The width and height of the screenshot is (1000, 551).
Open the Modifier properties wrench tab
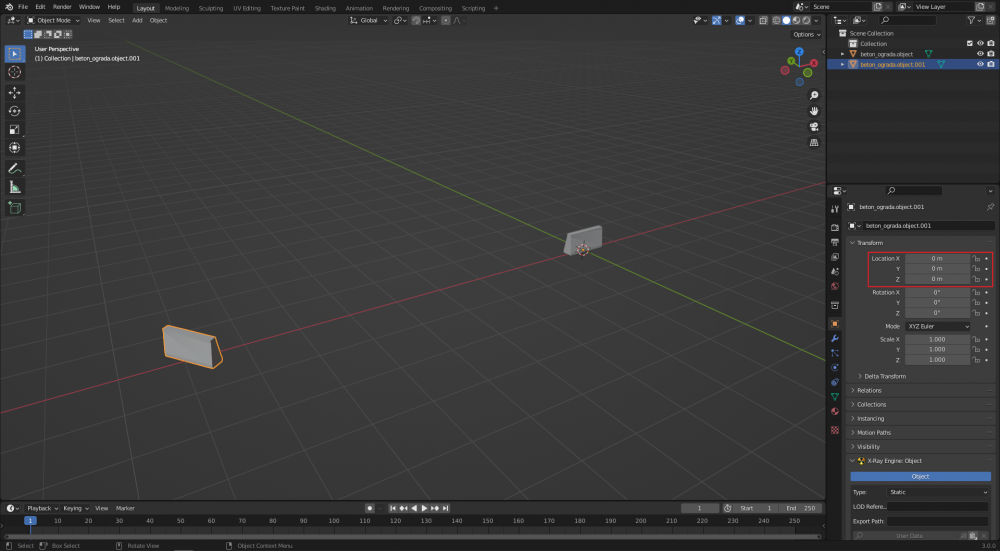[835, 338]
